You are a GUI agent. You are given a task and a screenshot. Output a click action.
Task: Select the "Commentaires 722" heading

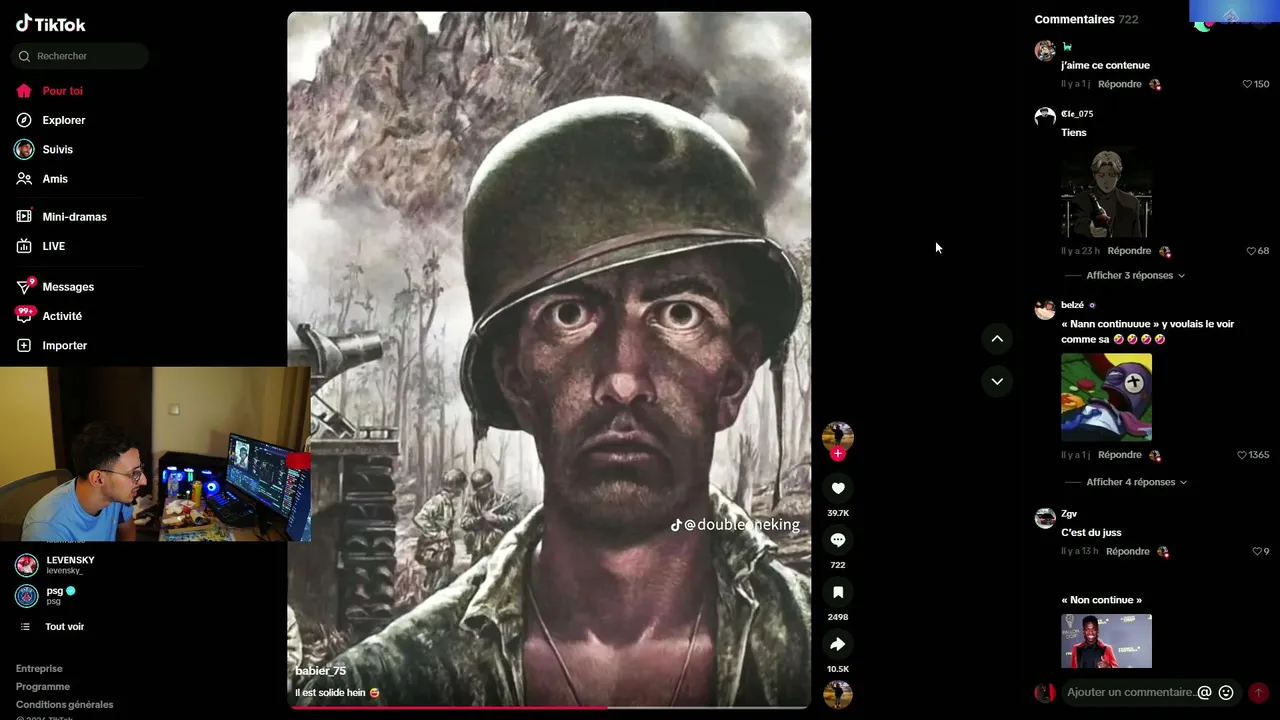(x=1086, y=19)
